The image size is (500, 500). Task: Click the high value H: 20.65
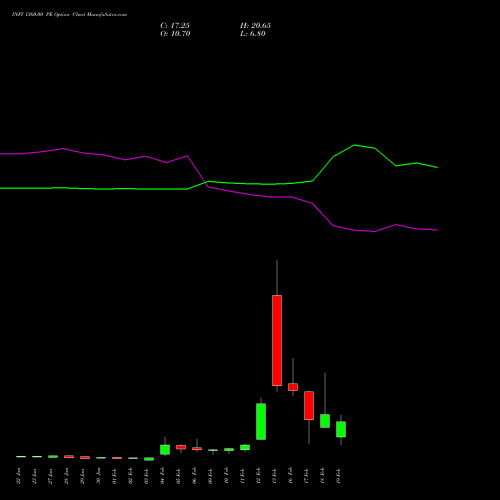tap(255, 26)
